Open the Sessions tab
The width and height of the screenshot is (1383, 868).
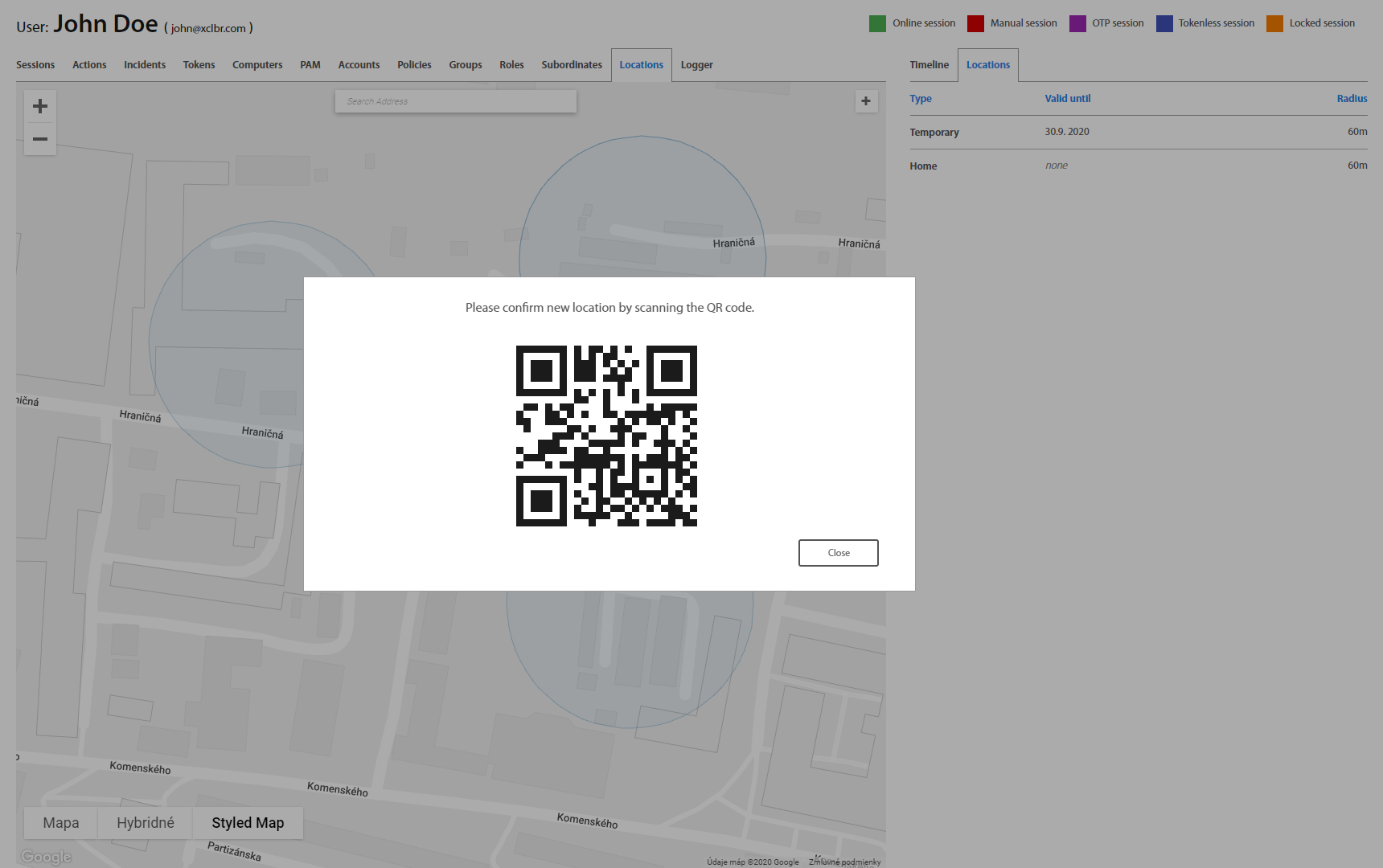click(x=35, y=65)
